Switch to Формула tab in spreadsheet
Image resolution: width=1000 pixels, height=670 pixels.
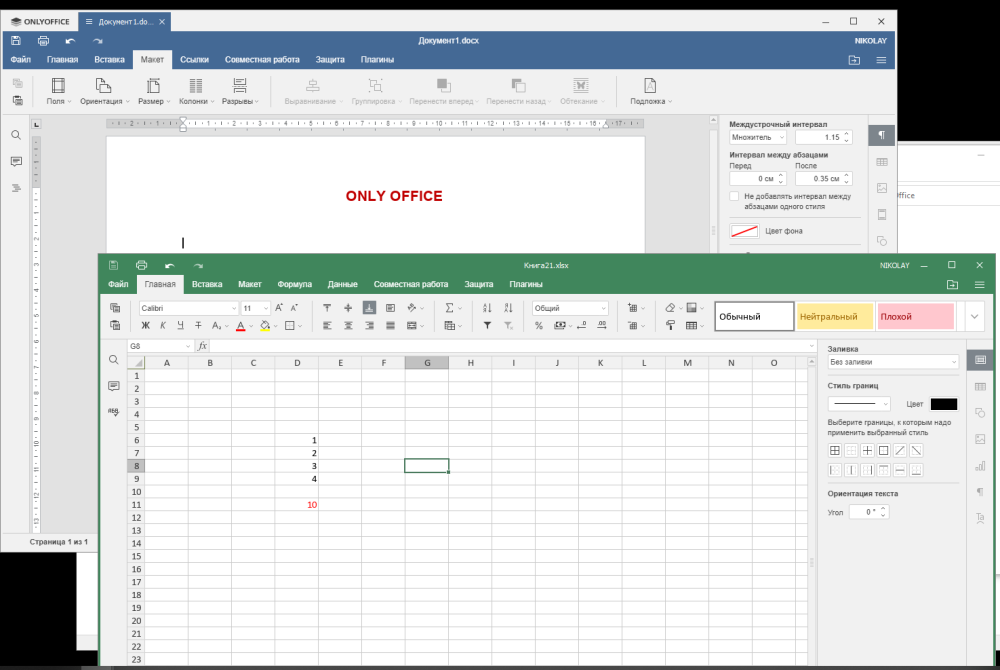[295, 284]
